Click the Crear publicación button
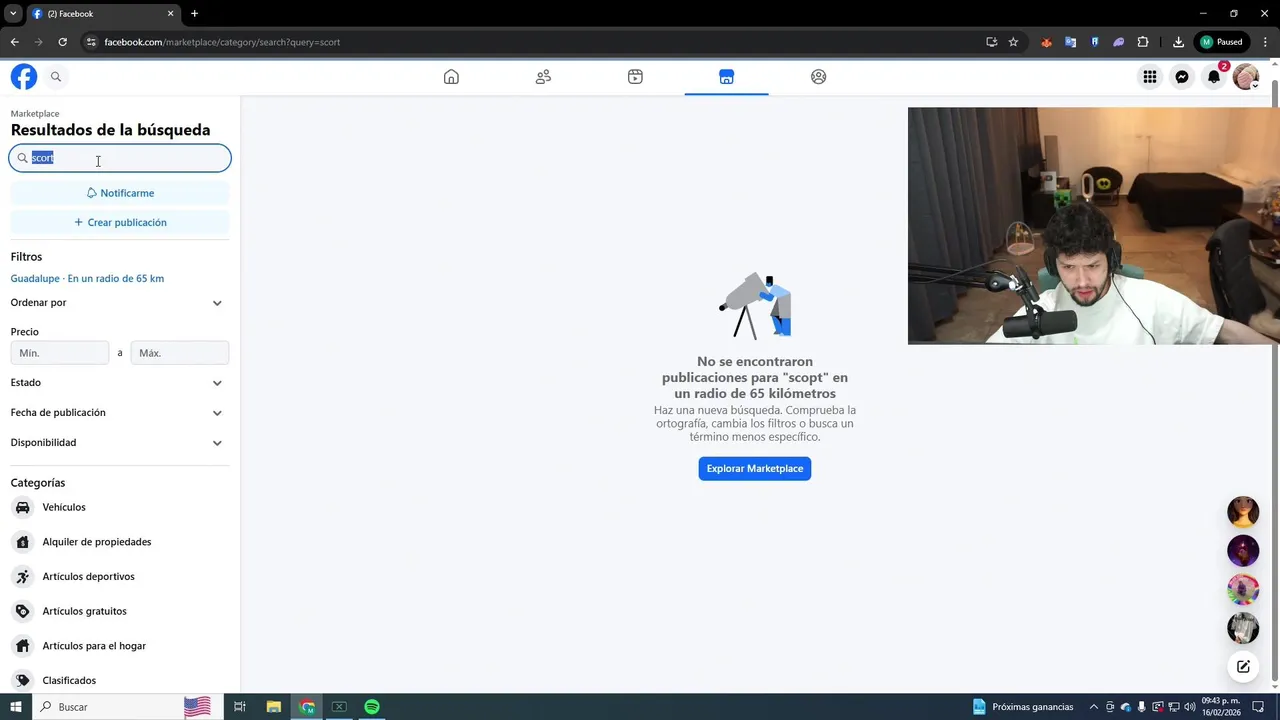 pos(120,222)
